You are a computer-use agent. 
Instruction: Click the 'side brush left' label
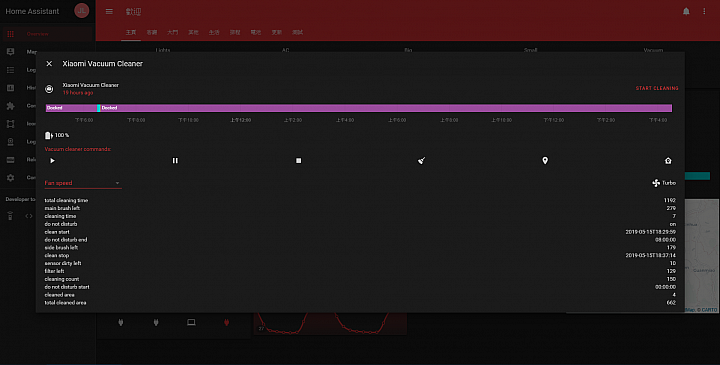tap(61, 247)
